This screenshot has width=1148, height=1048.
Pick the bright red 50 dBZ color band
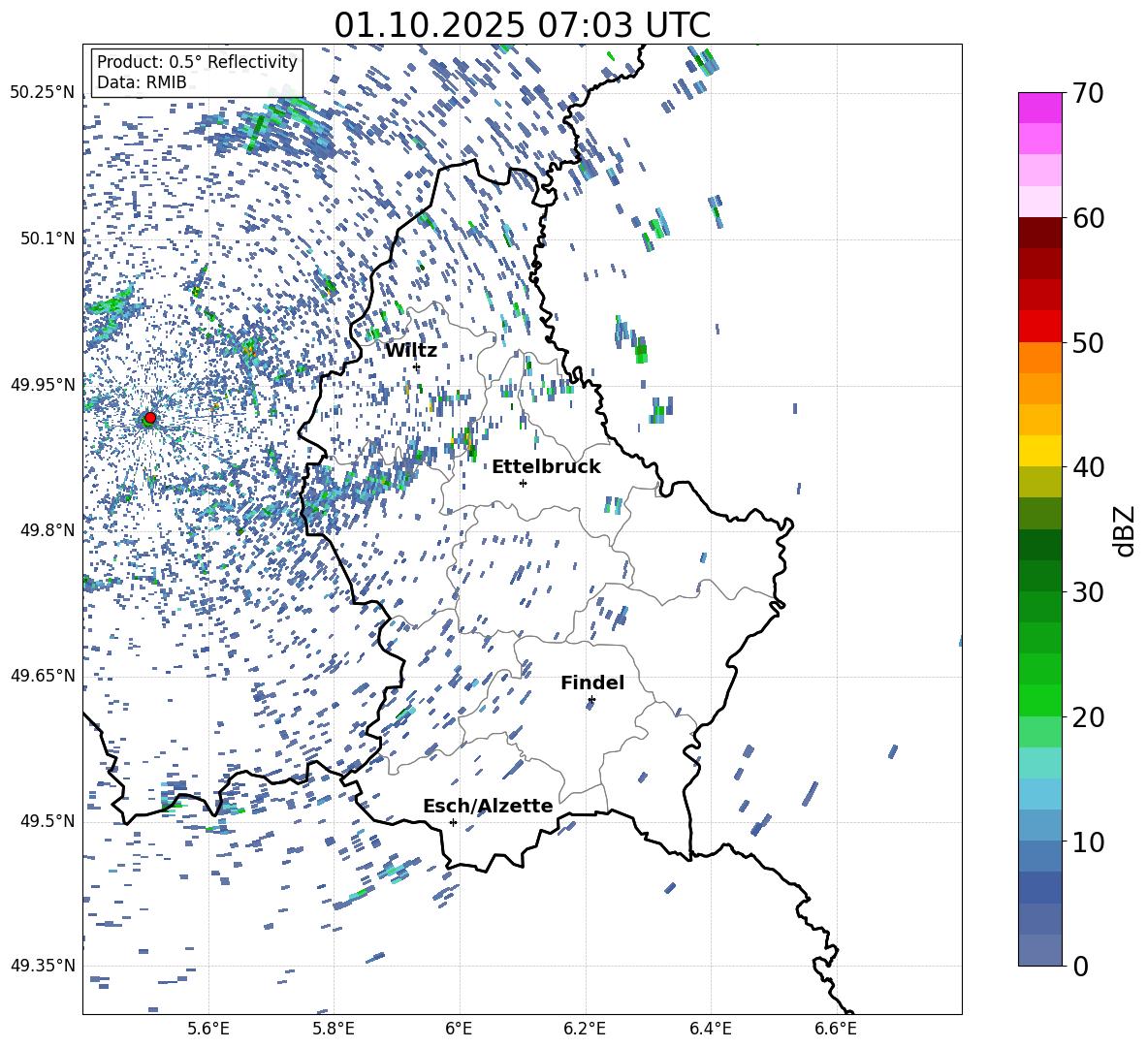coord(1039,327)
